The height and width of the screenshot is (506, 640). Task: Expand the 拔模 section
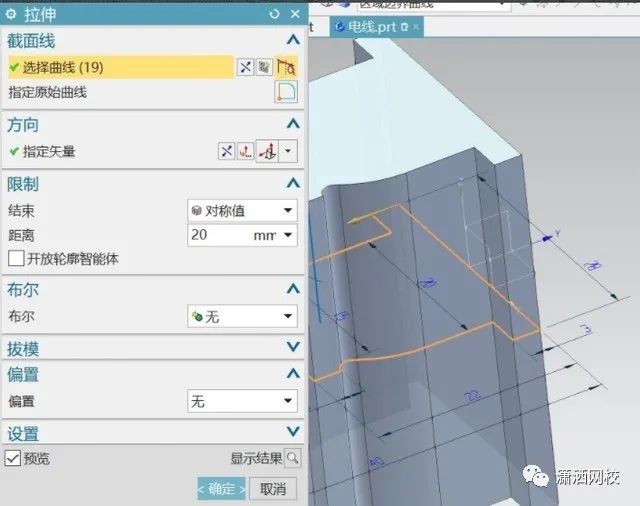[x=293, y=348]
